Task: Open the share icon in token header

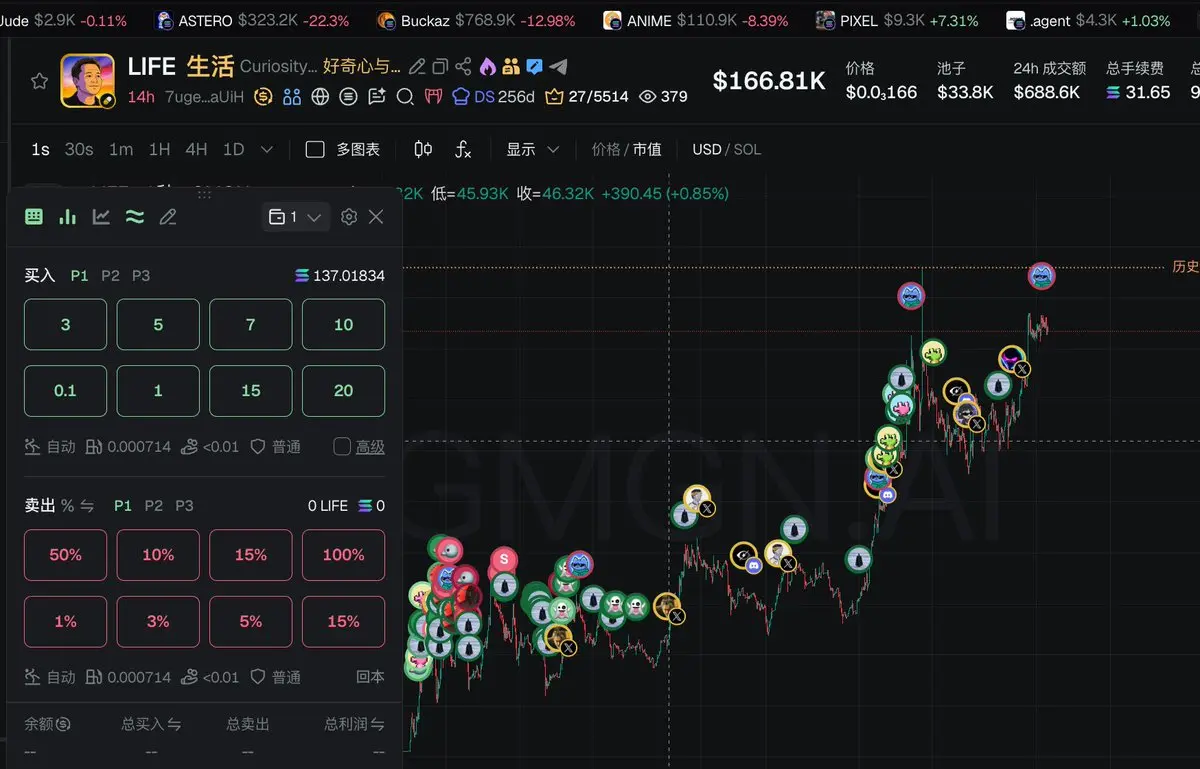Action: (463, 67)
